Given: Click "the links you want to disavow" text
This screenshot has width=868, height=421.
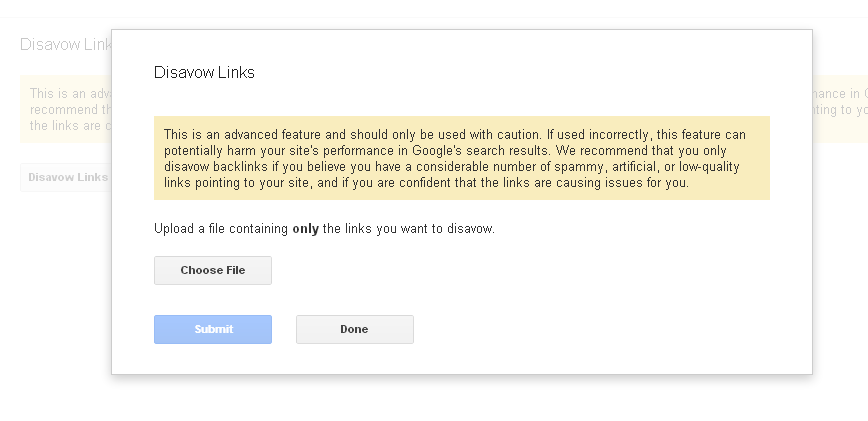Looking at the screenshot, I should [x=408, y=229].
